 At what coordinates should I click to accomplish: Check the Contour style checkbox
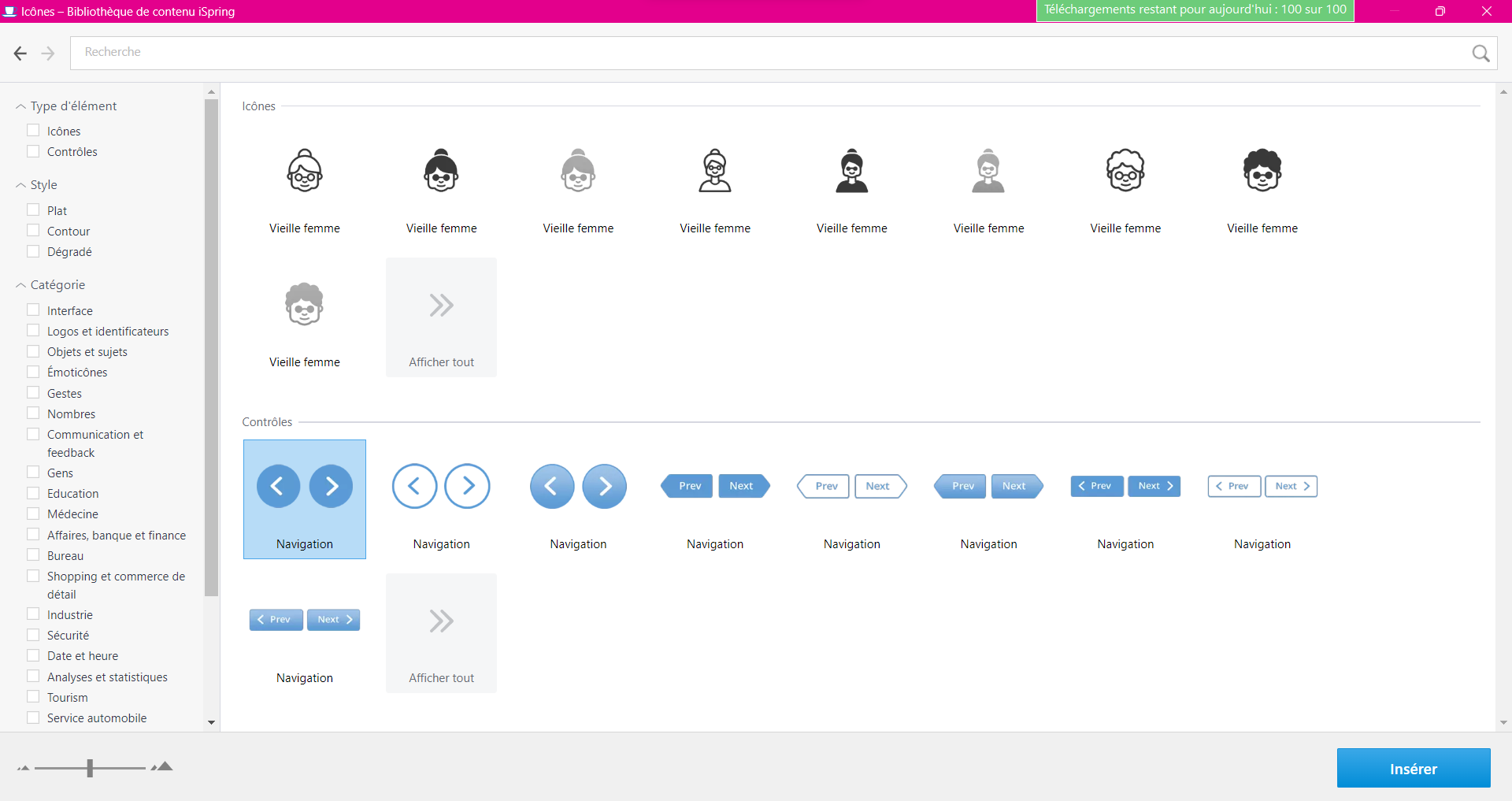33,231
